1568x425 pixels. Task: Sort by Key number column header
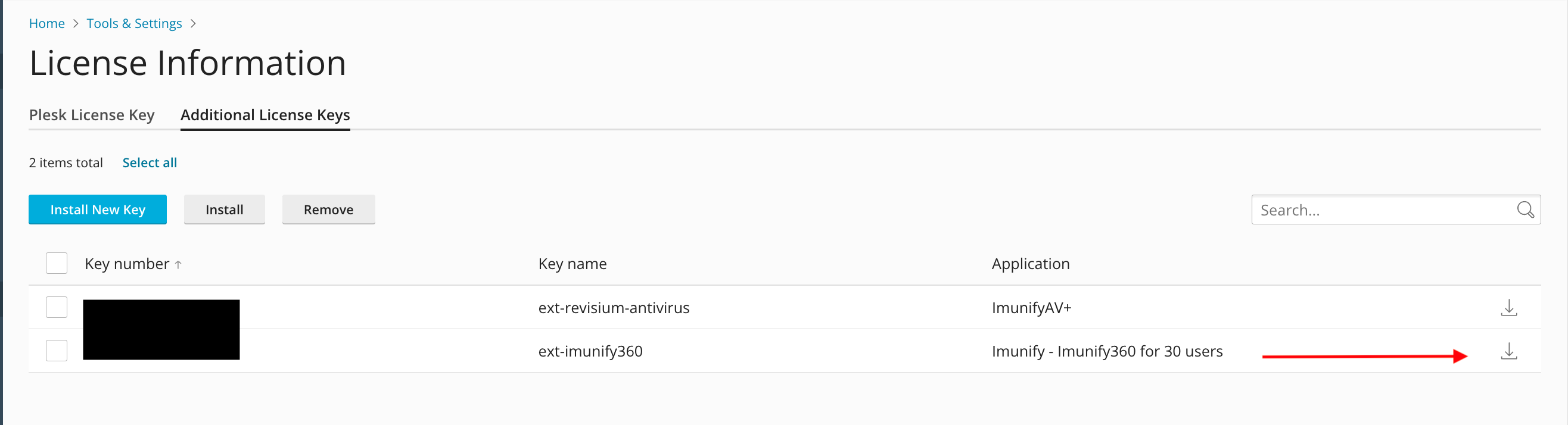(127, 264)
